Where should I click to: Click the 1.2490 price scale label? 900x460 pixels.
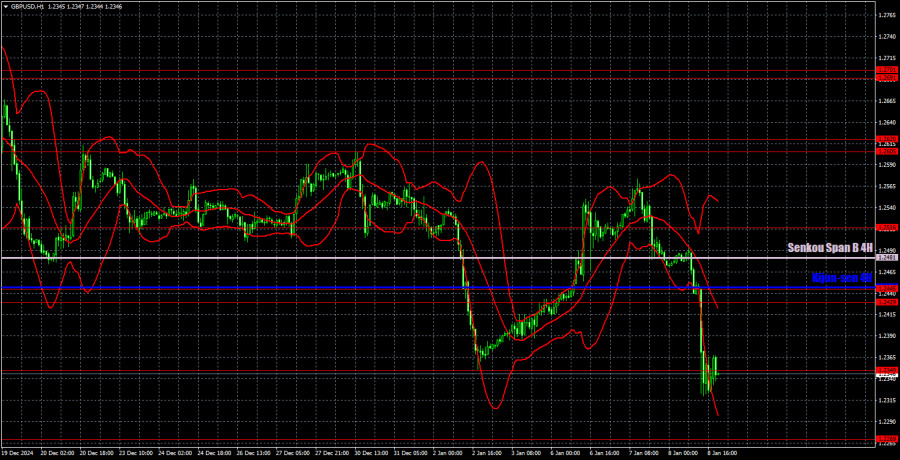(885, 251)
